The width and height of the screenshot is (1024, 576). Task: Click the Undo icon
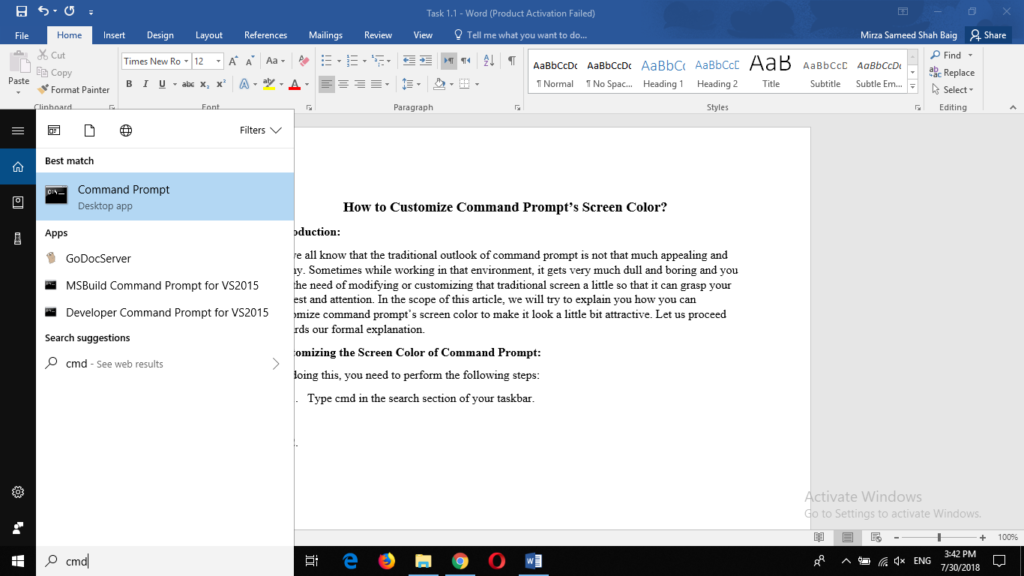pyautogui.click(x=43, y=11)
